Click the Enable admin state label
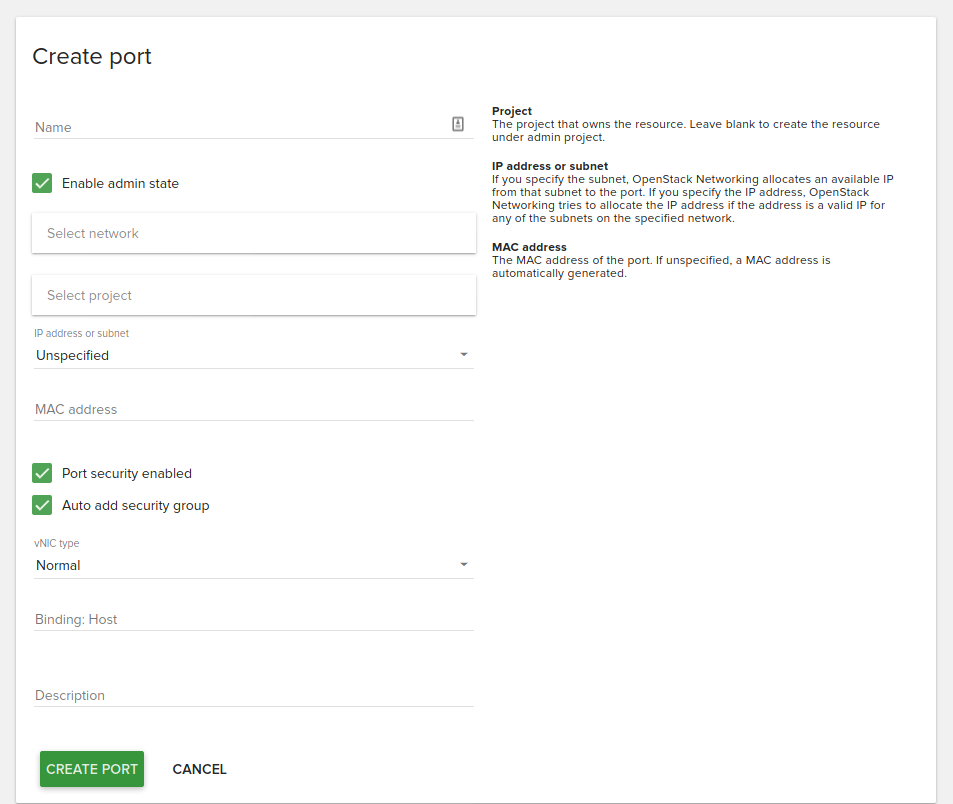953x804 pixels. [120, 184]
